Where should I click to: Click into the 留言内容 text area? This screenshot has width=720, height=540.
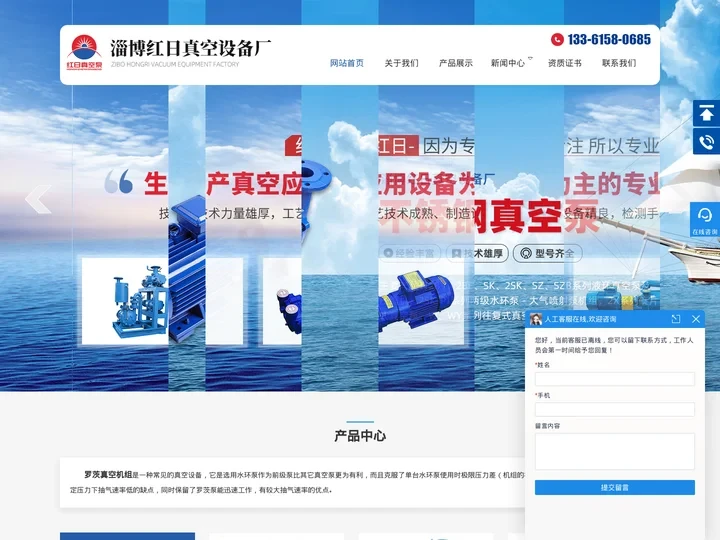(x=614, y=451)
